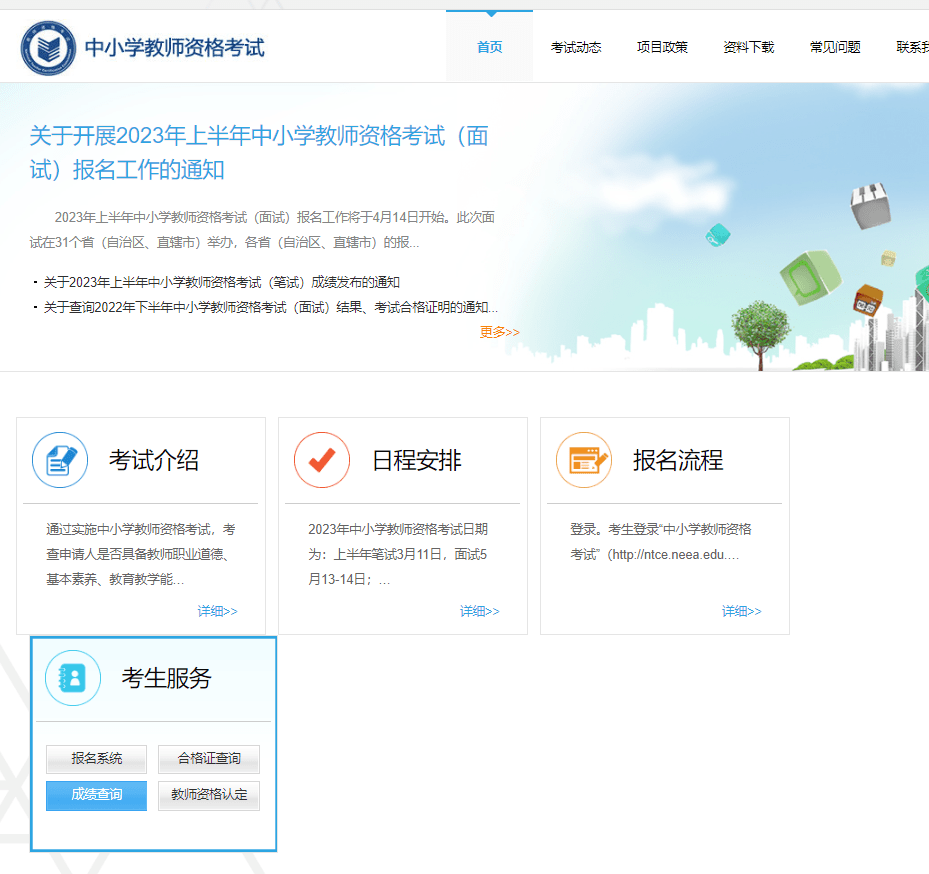Screen dimensions: 929x874
Task: Open the 2023年上半年面试报名工作通知 headline
Action: point(258,152)
